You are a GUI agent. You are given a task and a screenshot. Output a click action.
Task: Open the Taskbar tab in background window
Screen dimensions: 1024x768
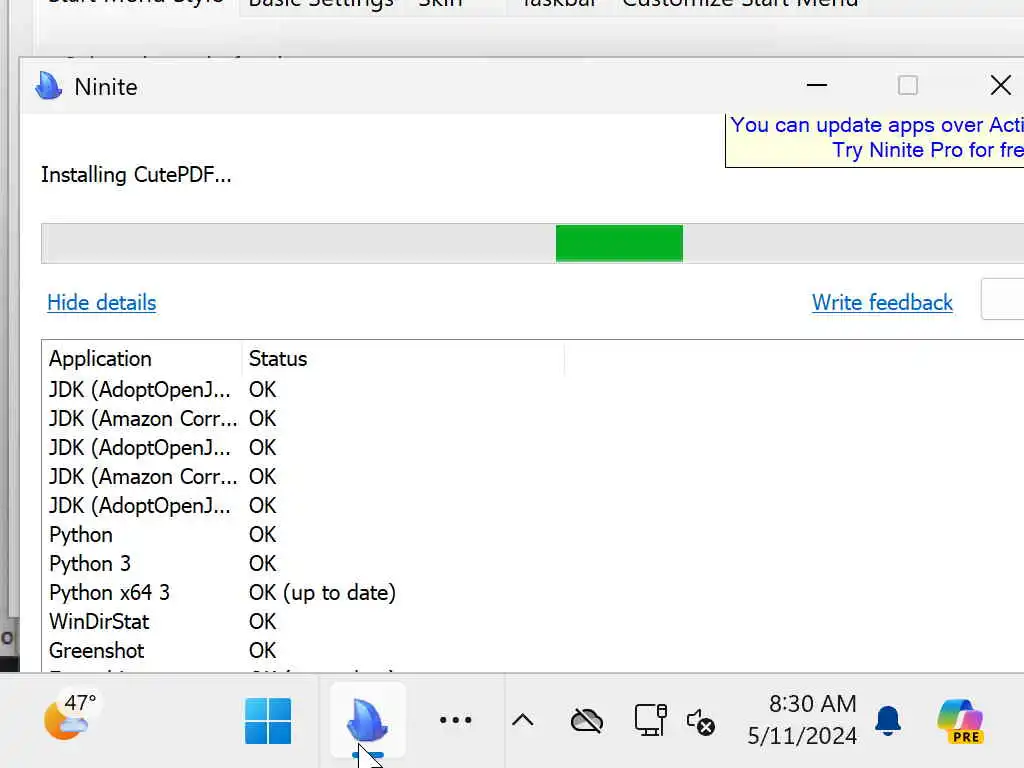point(558,4)
